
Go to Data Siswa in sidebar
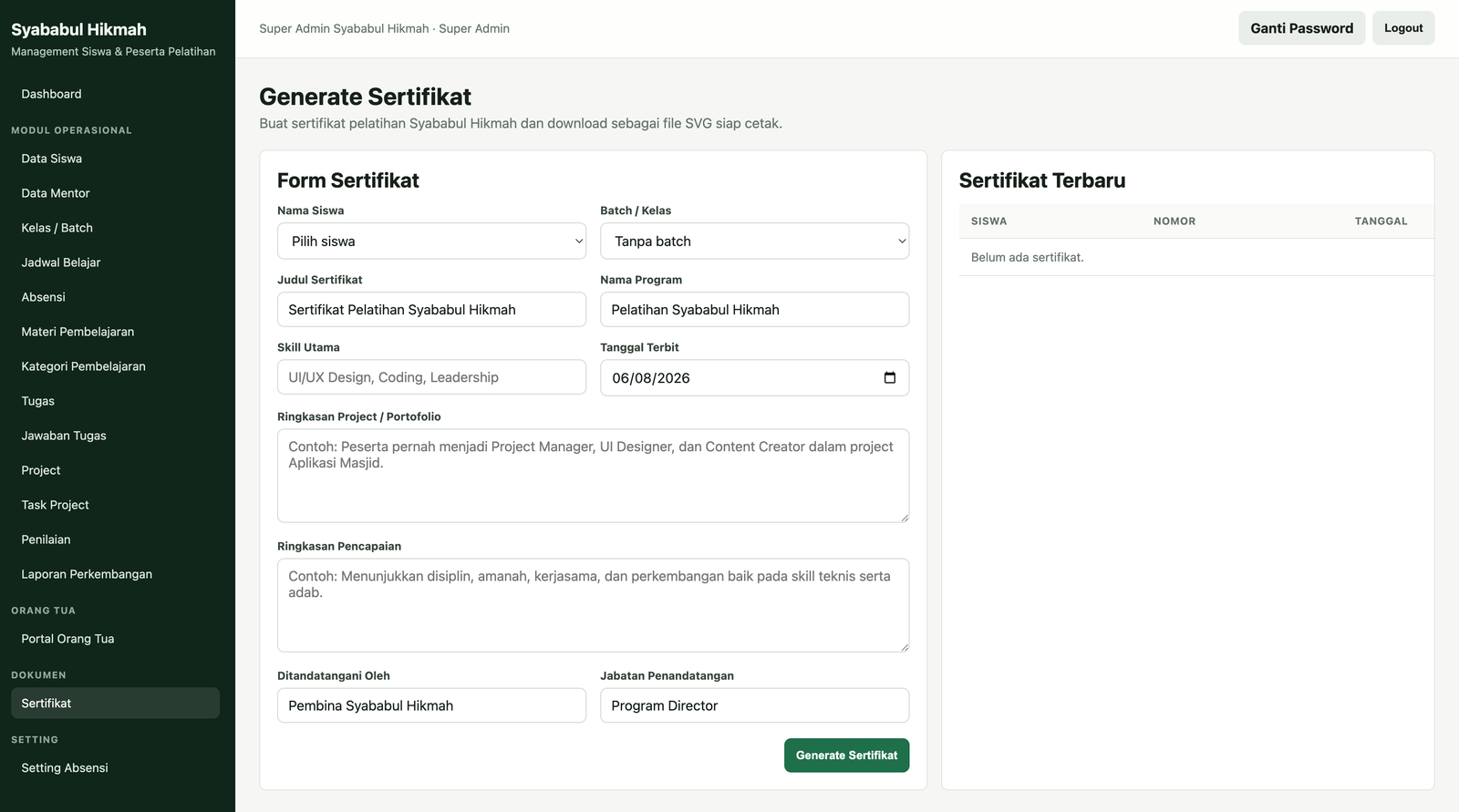[115, 159]
